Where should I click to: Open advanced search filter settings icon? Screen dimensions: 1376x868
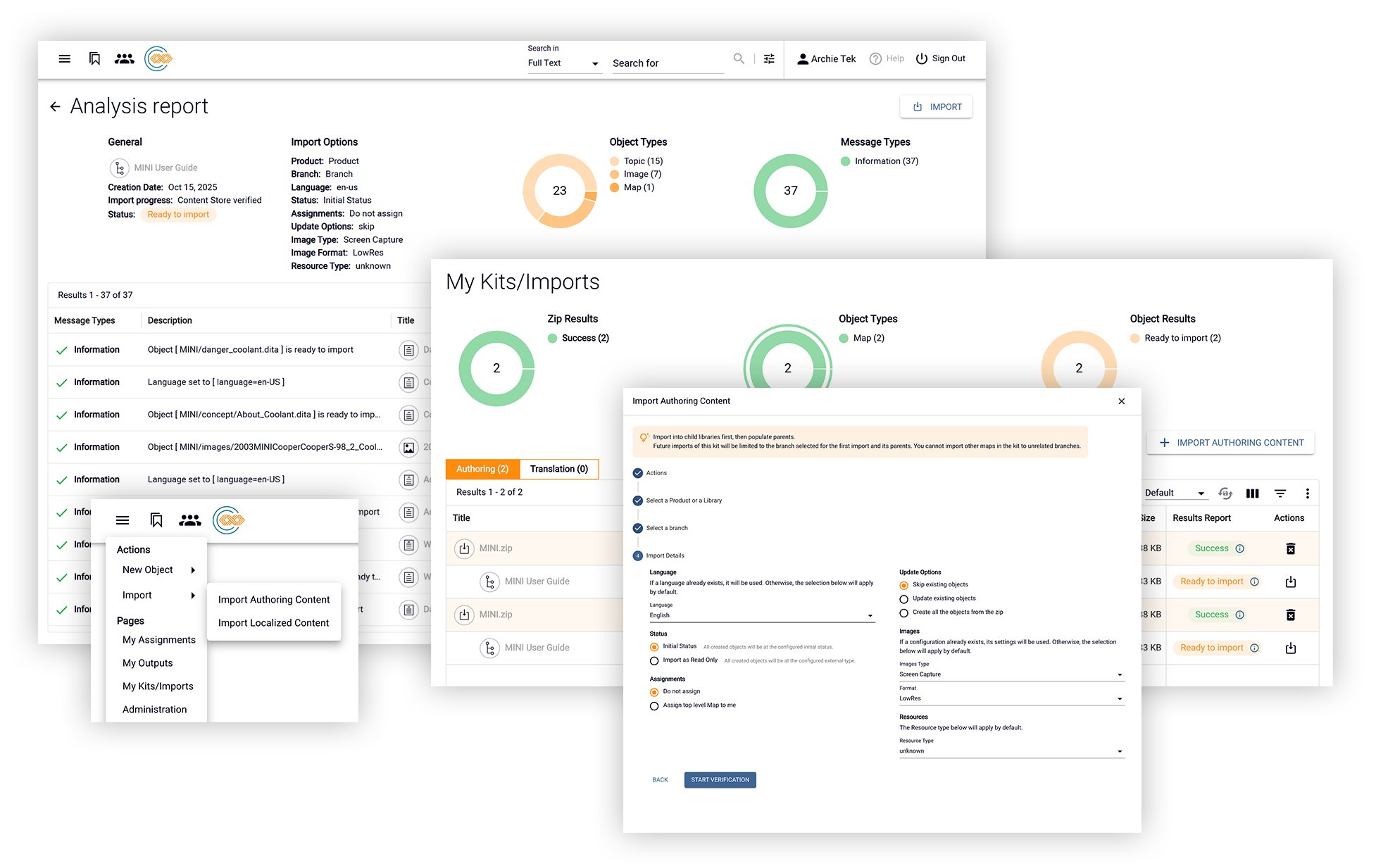coord(769,59)
